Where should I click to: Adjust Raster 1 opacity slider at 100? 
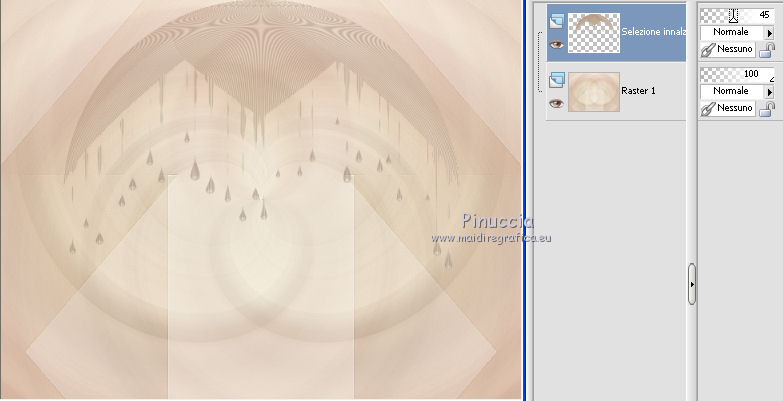pyautogui.click(x=737, y=75)
